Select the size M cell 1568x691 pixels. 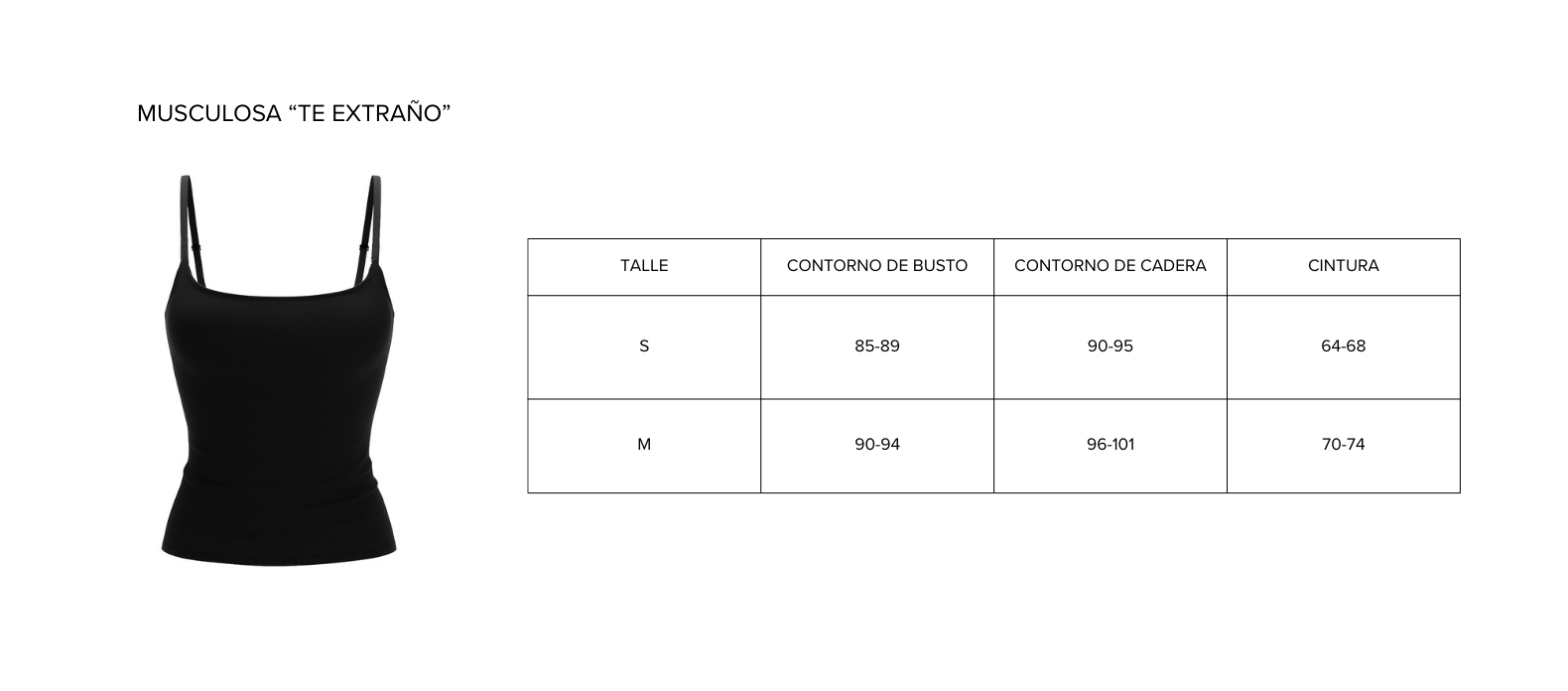644,445
